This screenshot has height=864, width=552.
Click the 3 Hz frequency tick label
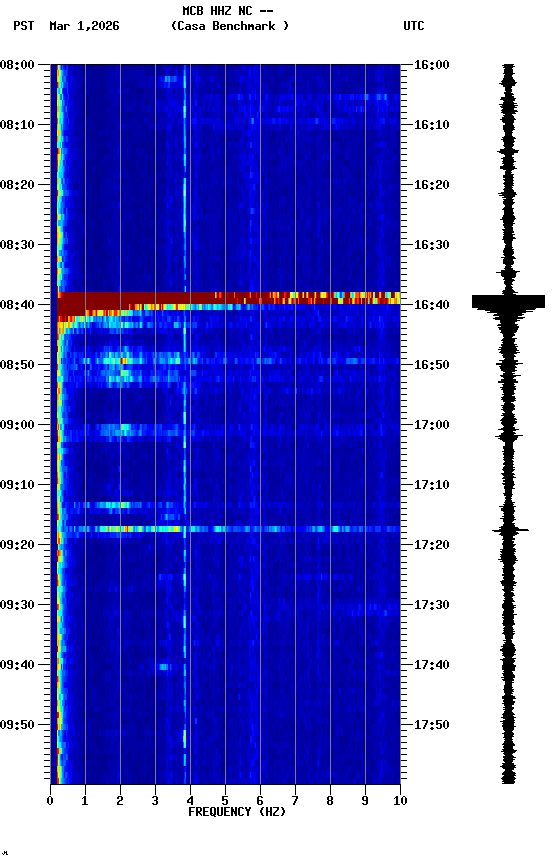pos(155,801)
